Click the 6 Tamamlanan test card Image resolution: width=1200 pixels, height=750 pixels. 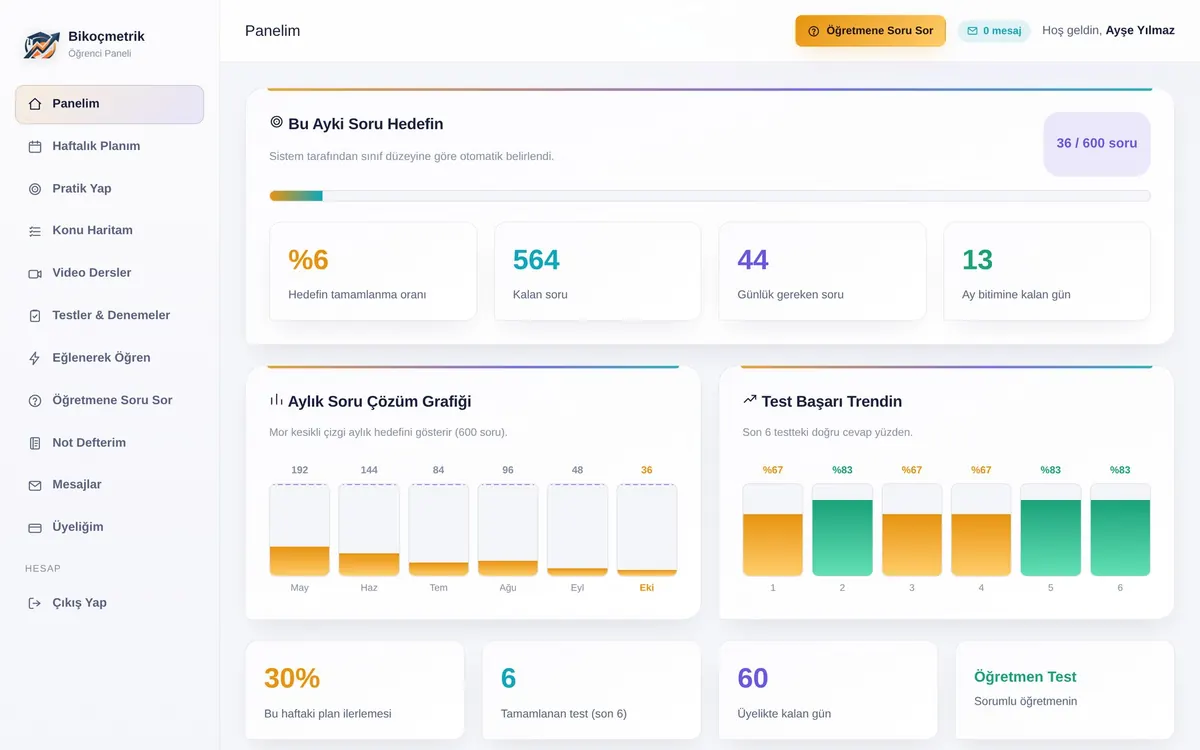591,691
